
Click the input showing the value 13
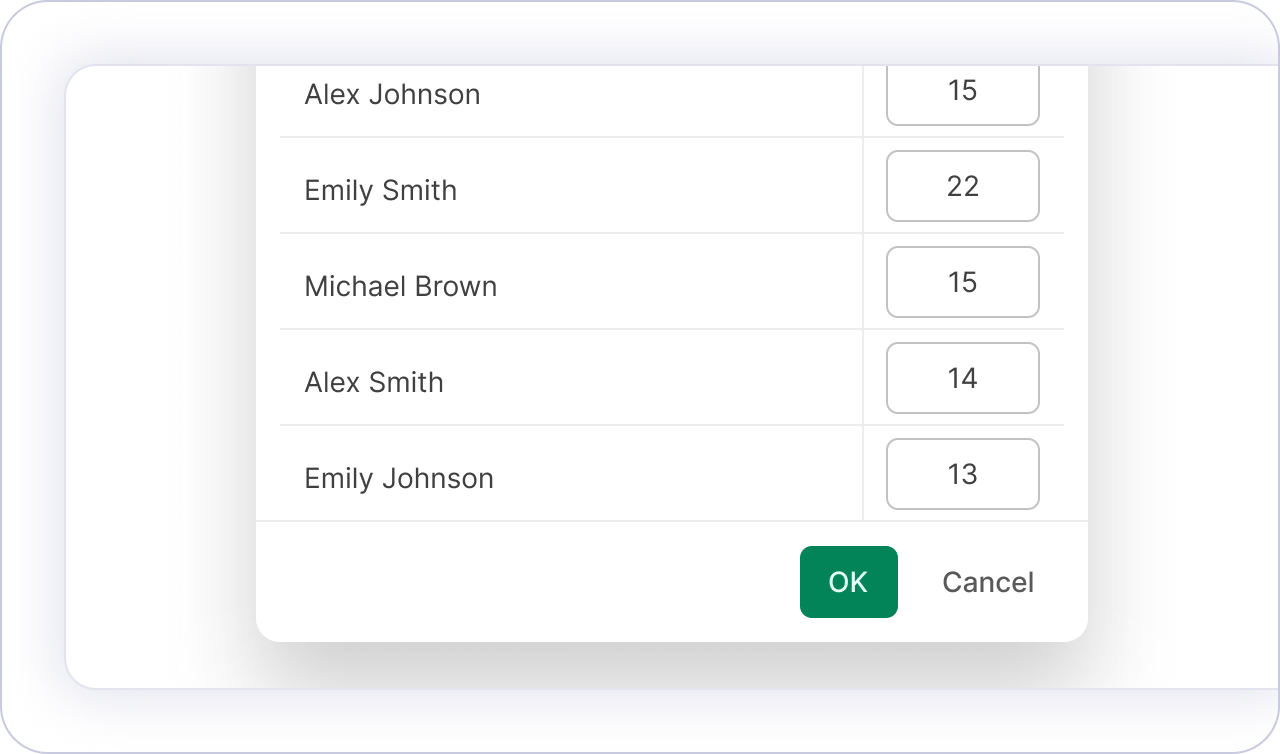(962, 474)
